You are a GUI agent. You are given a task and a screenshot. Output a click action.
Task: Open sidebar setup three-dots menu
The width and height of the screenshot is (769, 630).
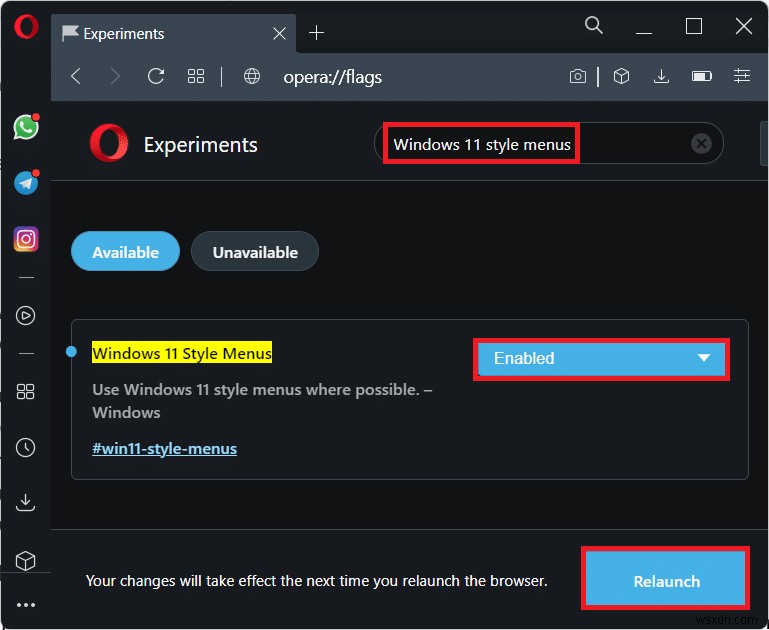(26, 605)
